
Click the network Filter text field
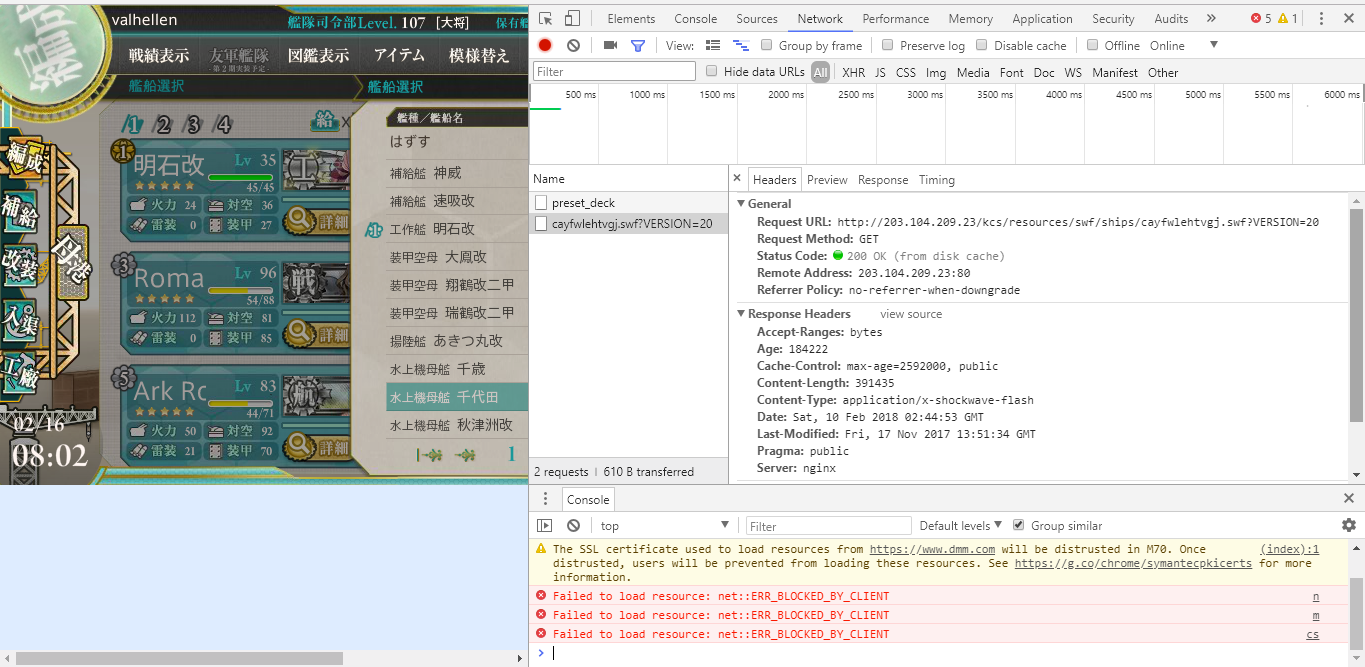click(614, 72)
